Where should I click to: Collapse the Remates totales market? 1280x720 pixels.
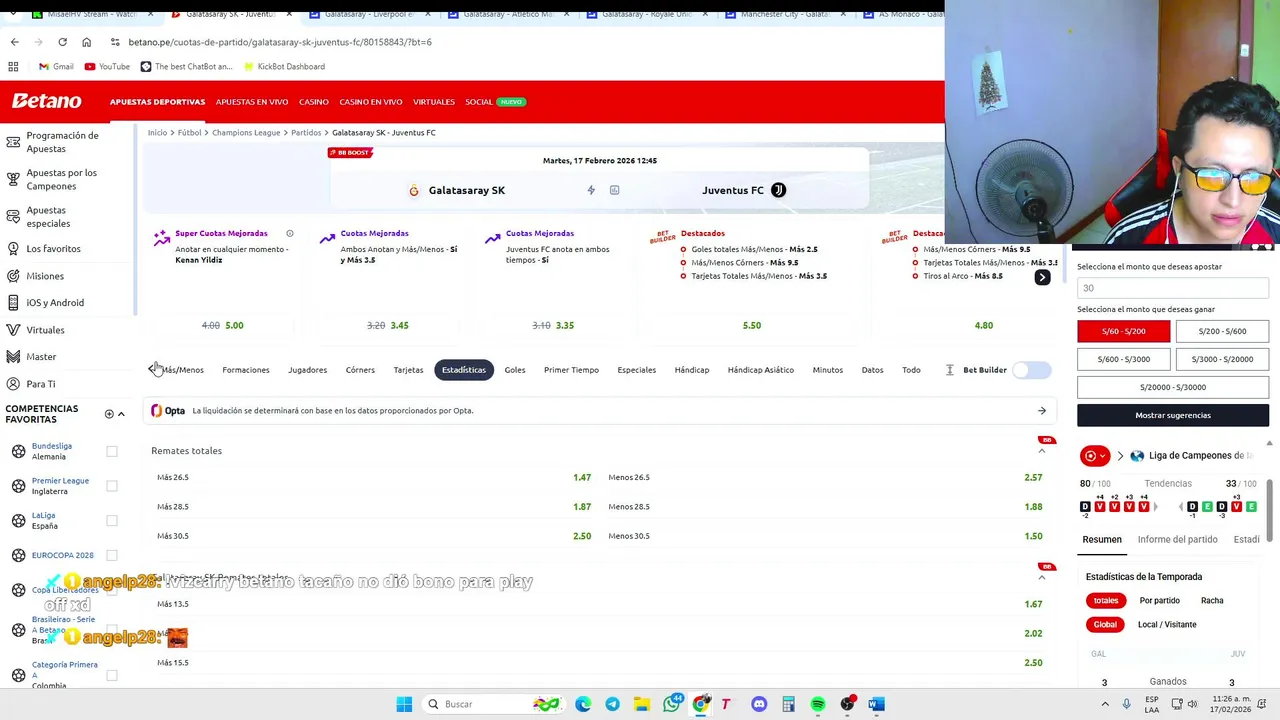point(1041,451)
